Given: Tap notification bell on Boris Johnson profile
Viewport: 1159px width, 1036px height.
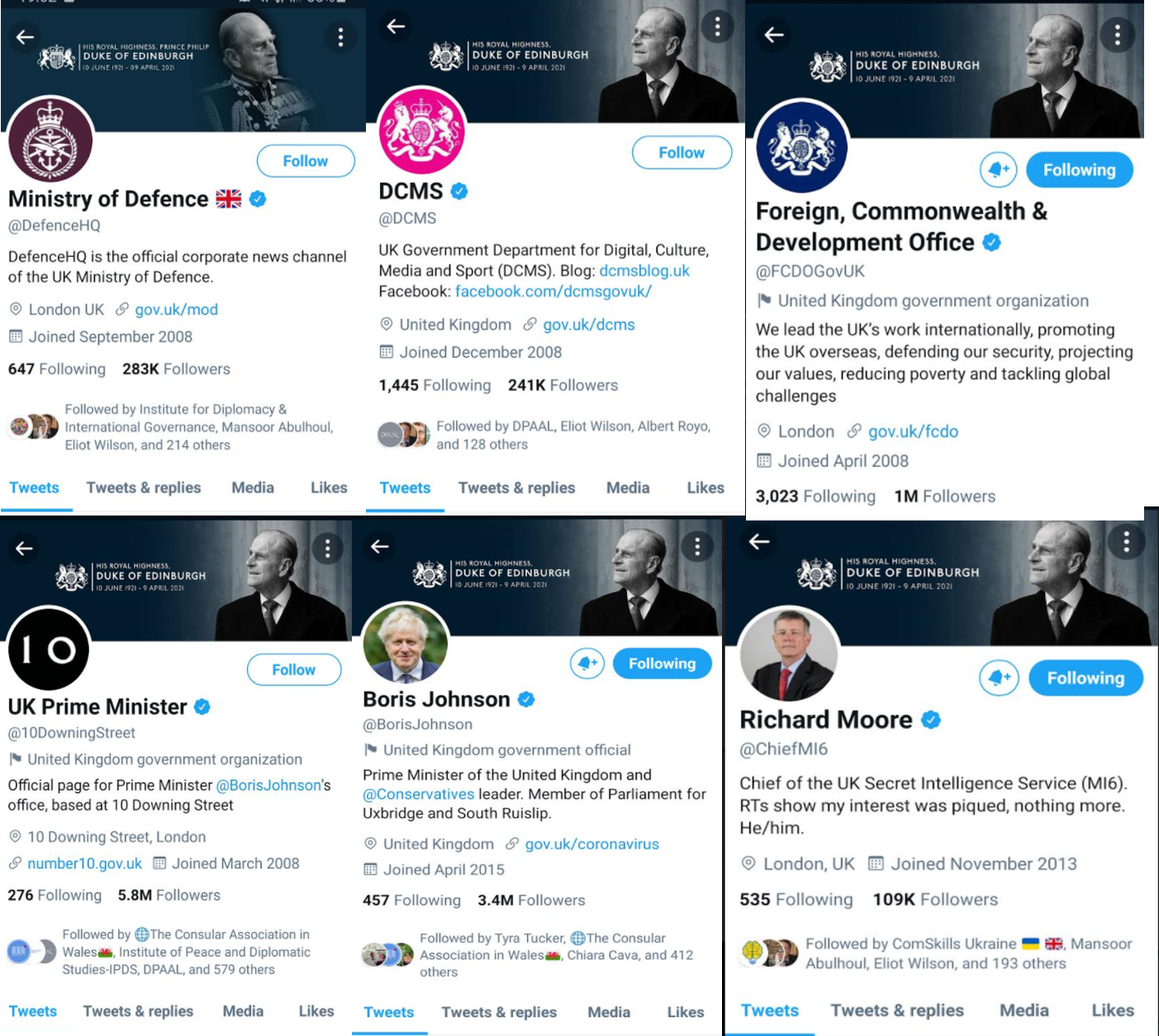Looking at the screenshot, I should click(x=587, y=663).
